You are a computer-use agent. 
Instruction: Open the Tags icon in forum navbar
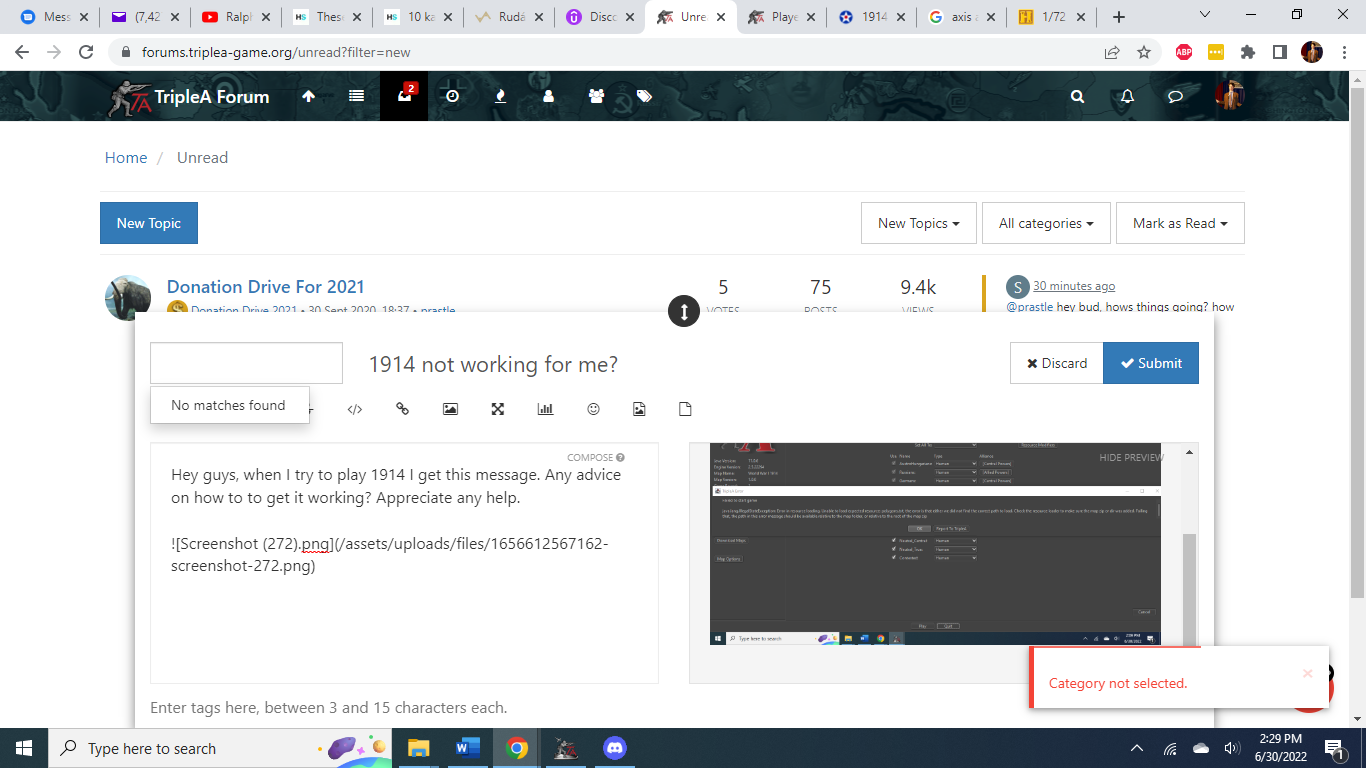tap(644, 96)
